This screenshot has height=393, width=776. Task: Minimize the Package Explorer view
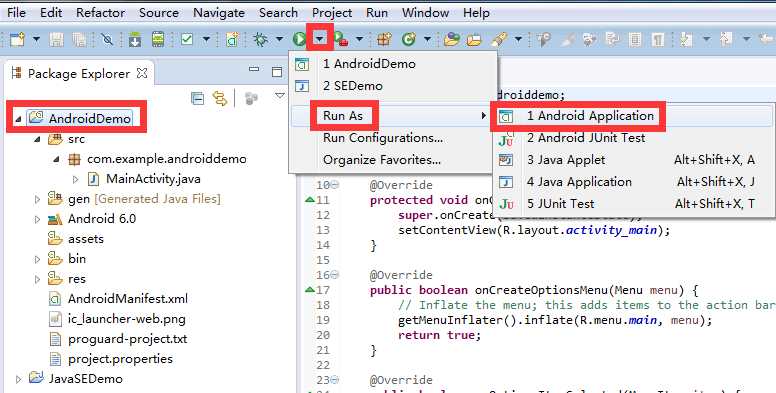[254, 69]
